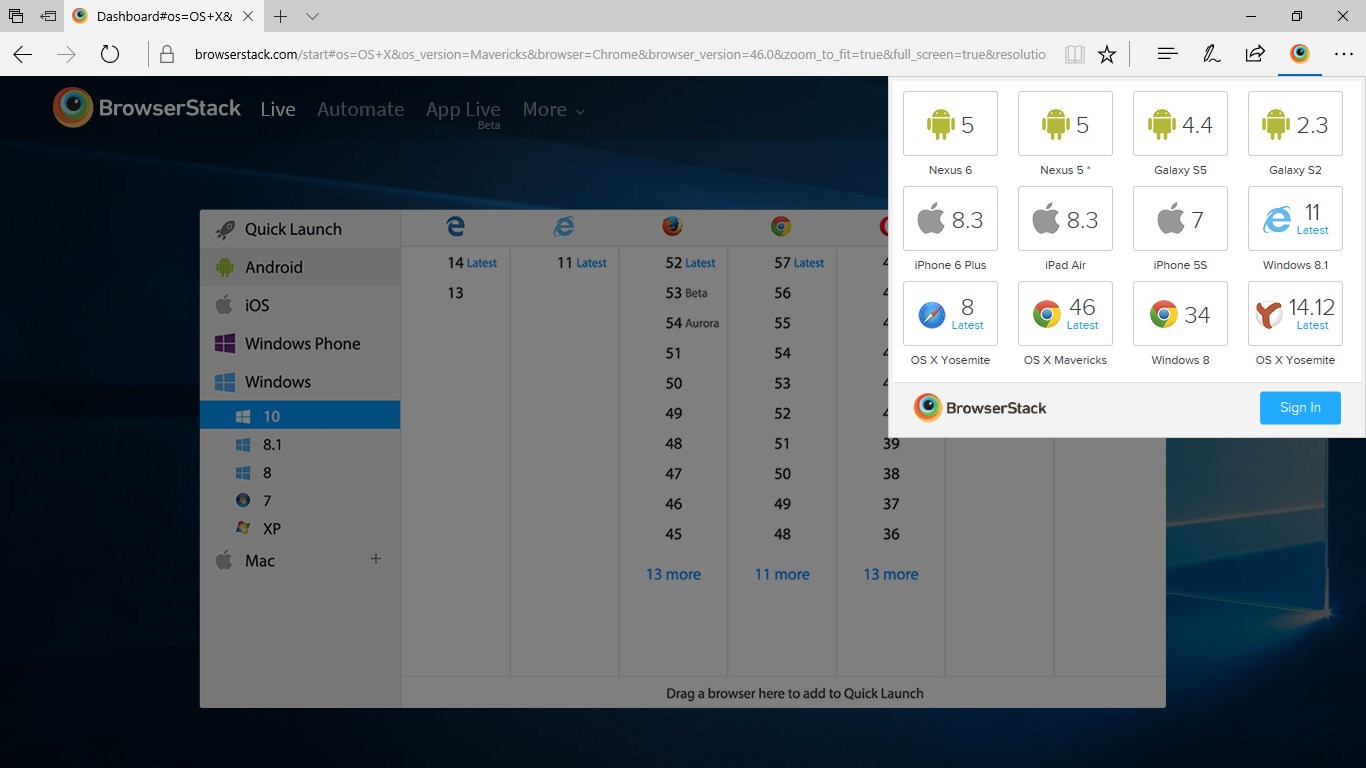Refresh the page

pos(110,54)
